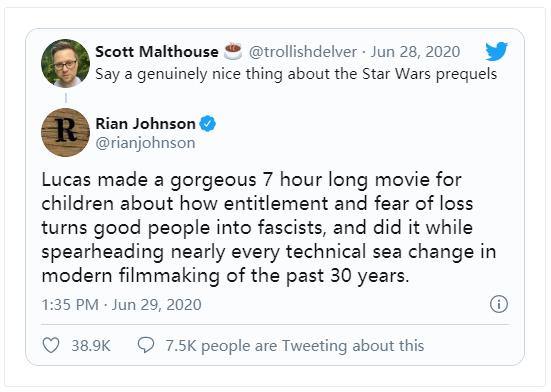Click the heart like icon

[51, 345]
